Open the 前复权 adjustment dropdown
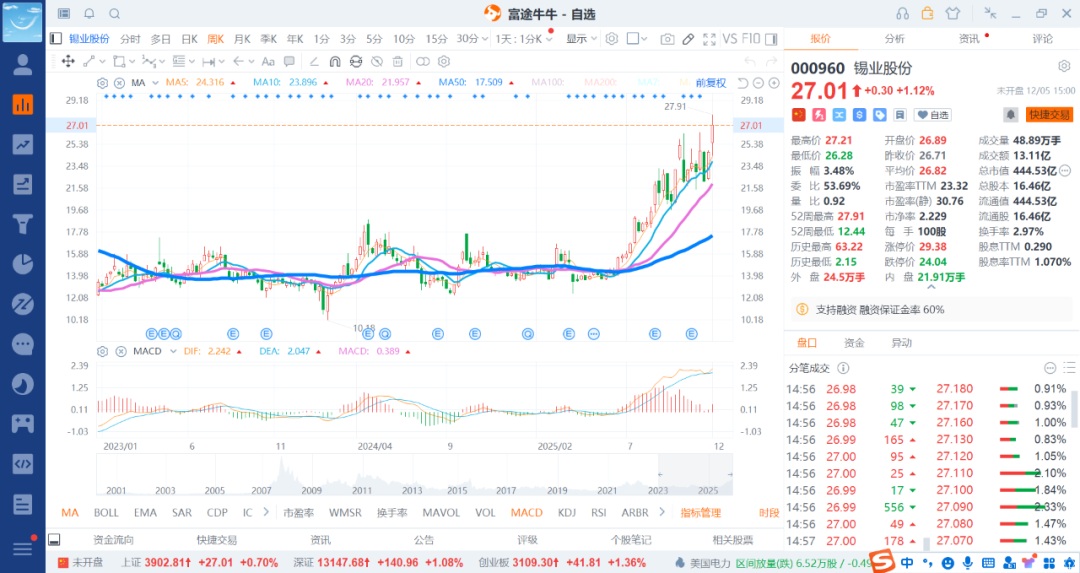Screen dimensions: 1080x573 (711, 83)
